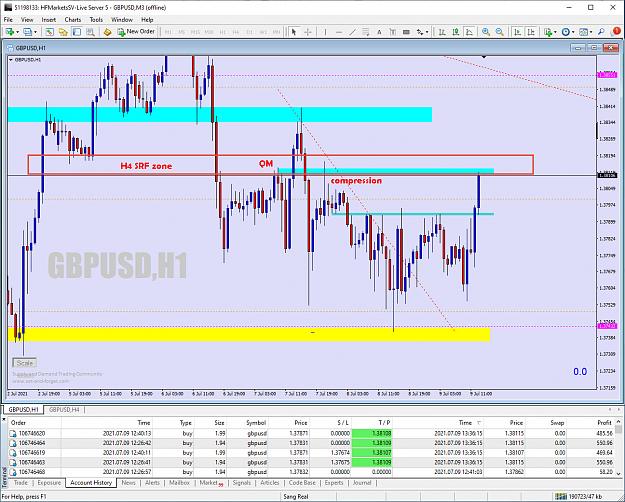Open the File menu
Viewport: 625px width, 502px height.
coord(8,20)
